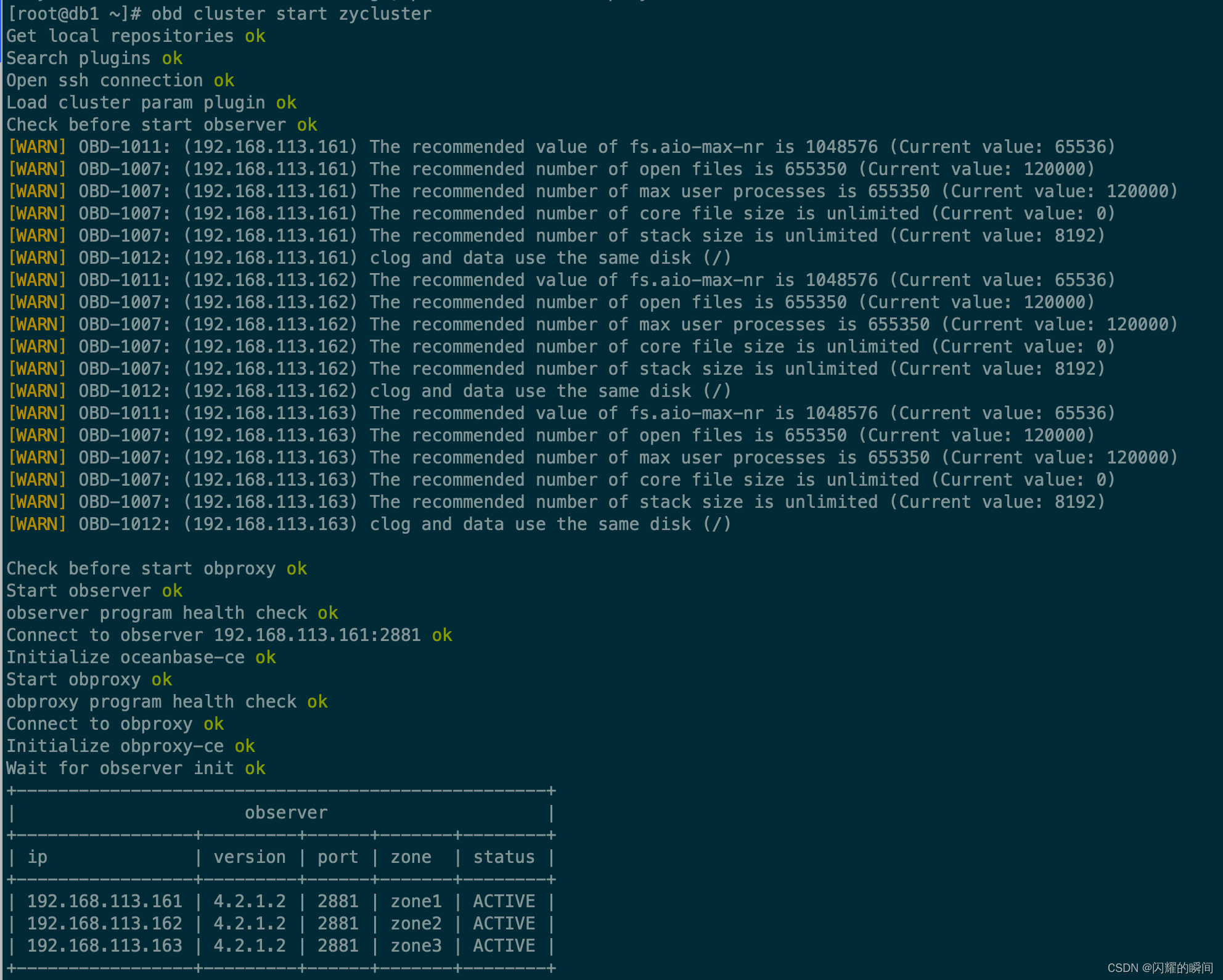This screenshot has width=1223, height=980.
Task: Click the 'observer' table title
Action: (286, 812)
